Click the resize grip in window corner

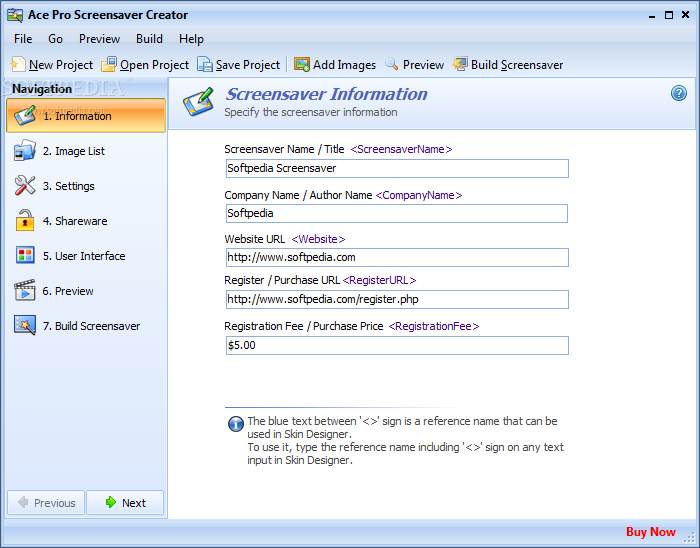pos(689,539)
